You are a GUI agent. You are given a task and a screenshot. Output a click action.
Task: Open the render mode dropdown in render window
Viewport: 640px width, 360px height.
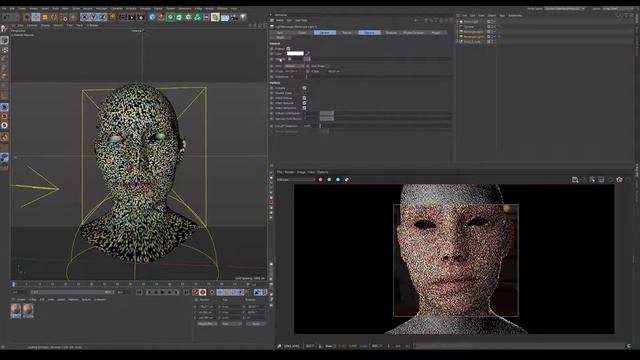[x=296, y=180]
